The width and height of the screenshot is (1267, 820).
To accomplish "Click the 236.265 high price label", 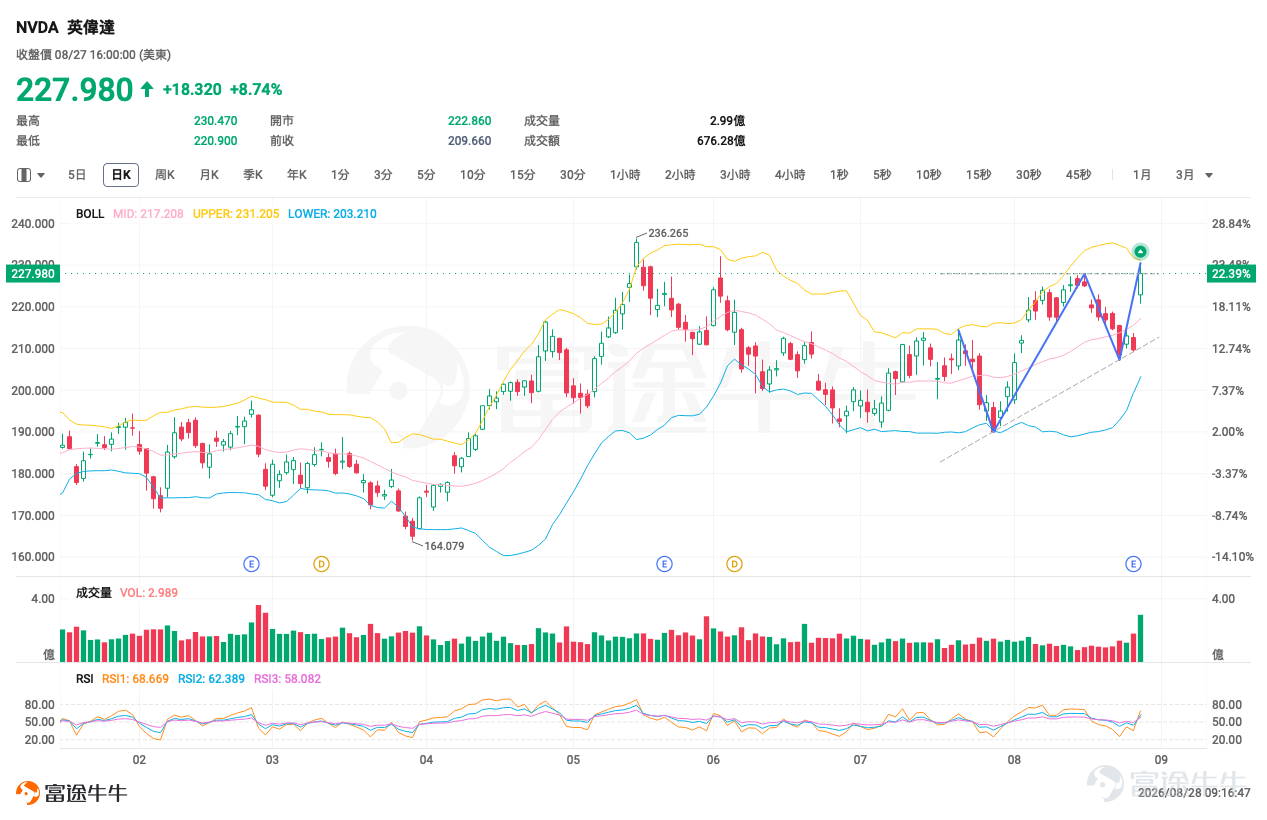I will (668, 233).
